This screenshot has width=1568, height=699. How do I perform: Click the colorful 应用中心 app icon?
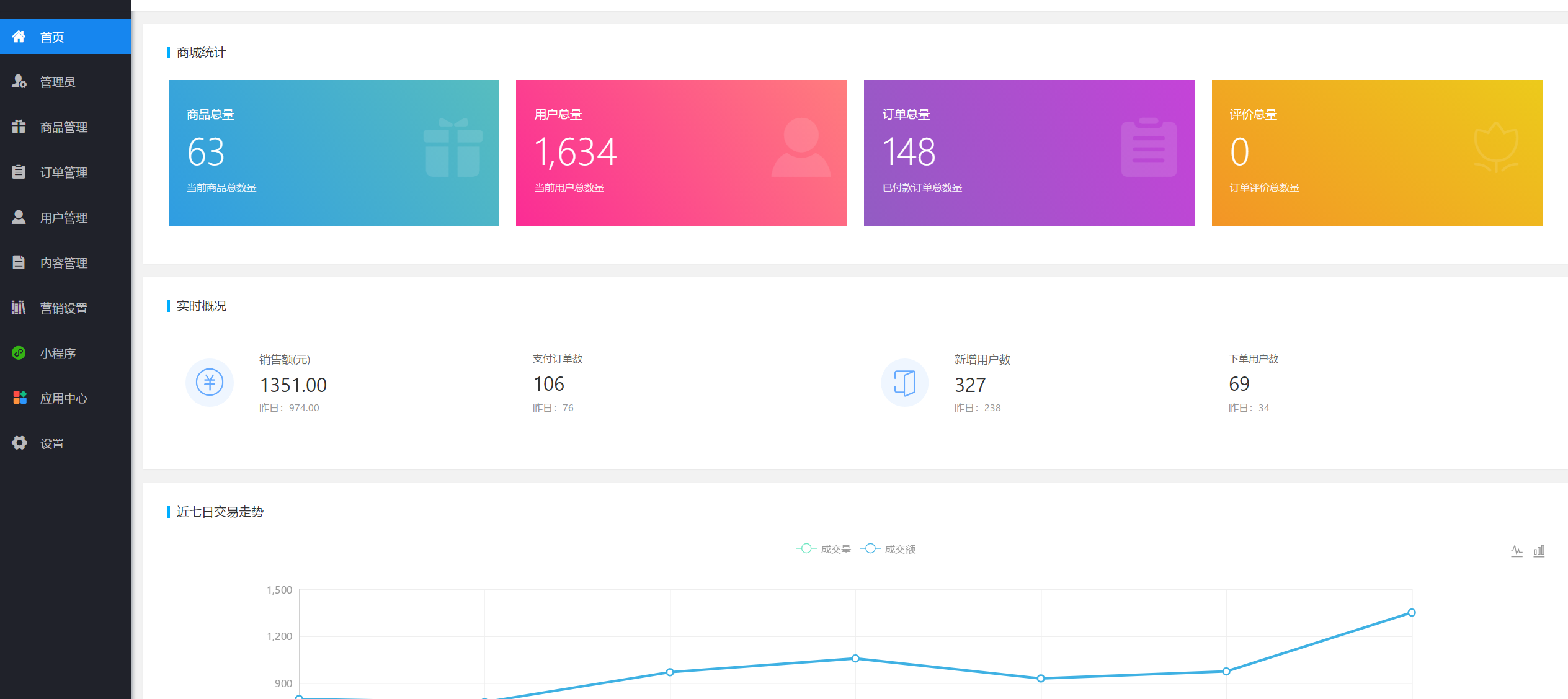19,398
